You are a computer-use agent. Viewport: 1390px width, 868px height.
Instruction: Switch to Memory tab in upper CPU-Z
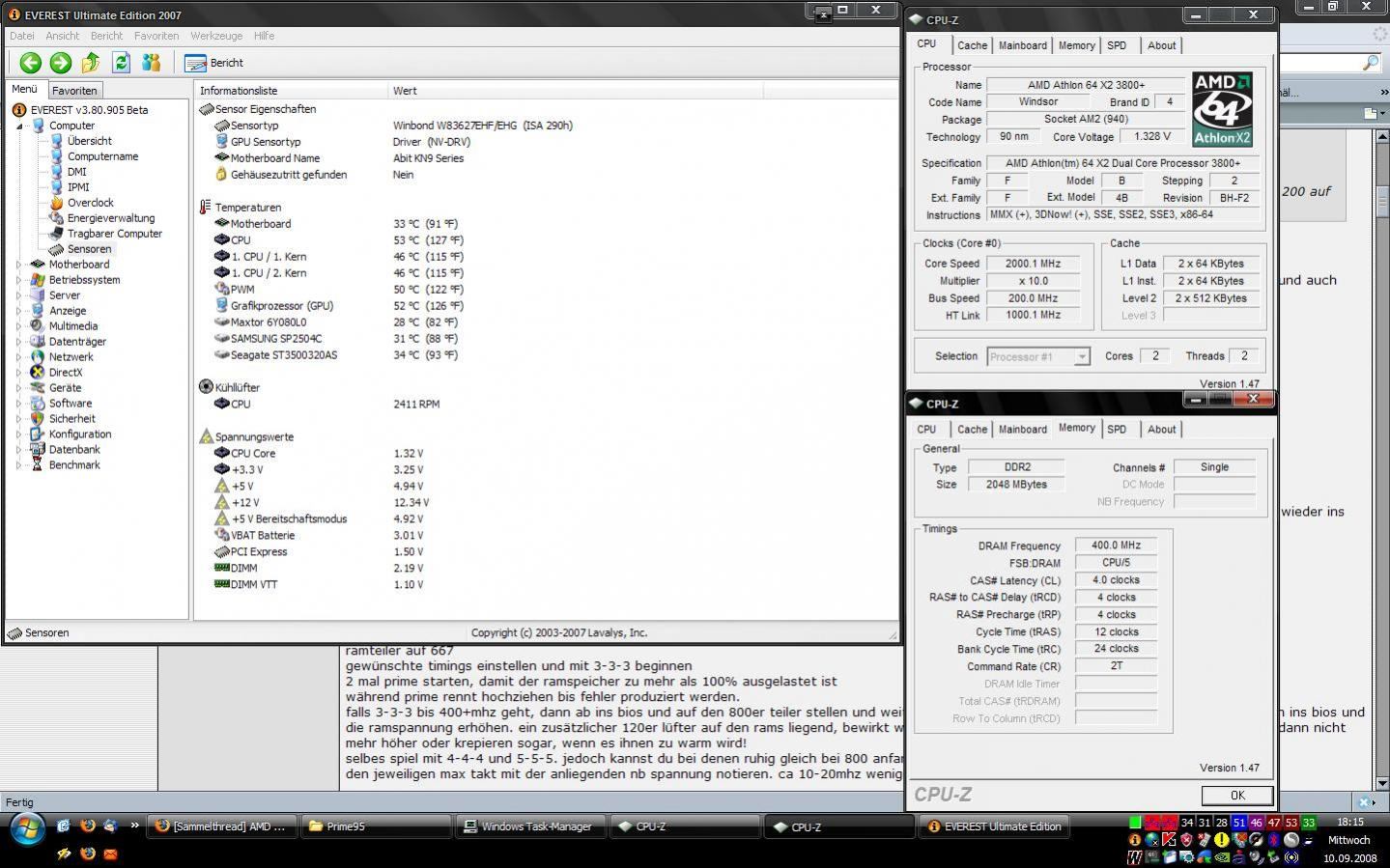point(1077,45)
